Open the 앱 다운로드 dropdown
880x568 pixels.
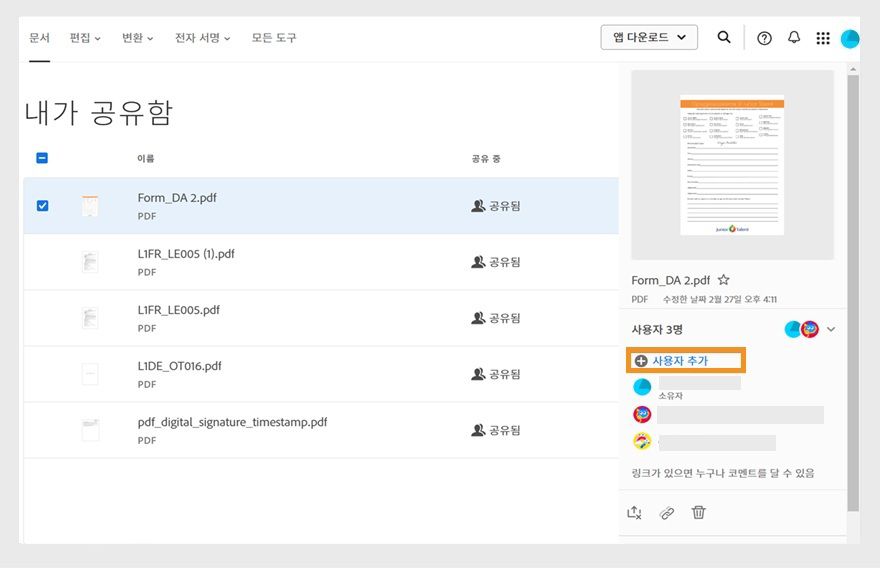[649, 37]
